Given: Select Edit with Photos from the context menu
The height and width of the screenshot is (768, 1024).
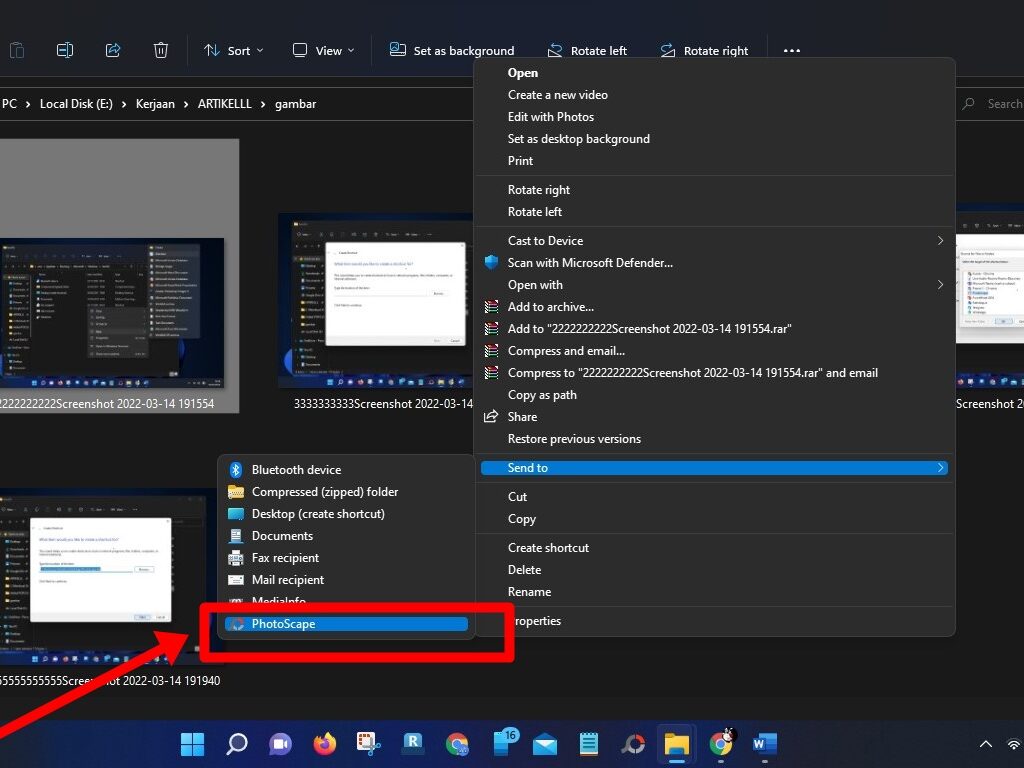Looking at the screenshot, I should [550, 116].
